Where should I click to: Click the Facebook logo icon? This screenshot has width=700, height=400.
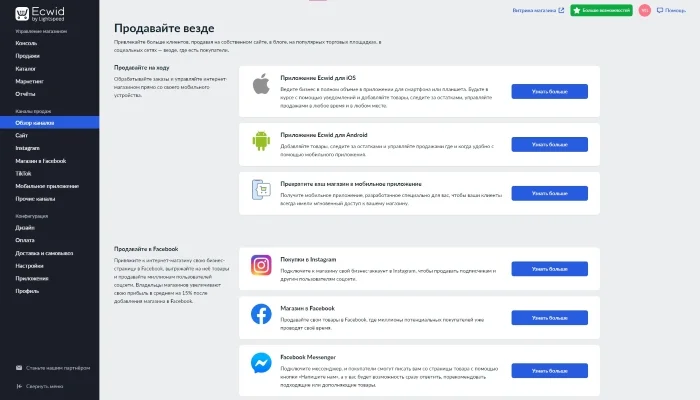click(x=261, y=314)
